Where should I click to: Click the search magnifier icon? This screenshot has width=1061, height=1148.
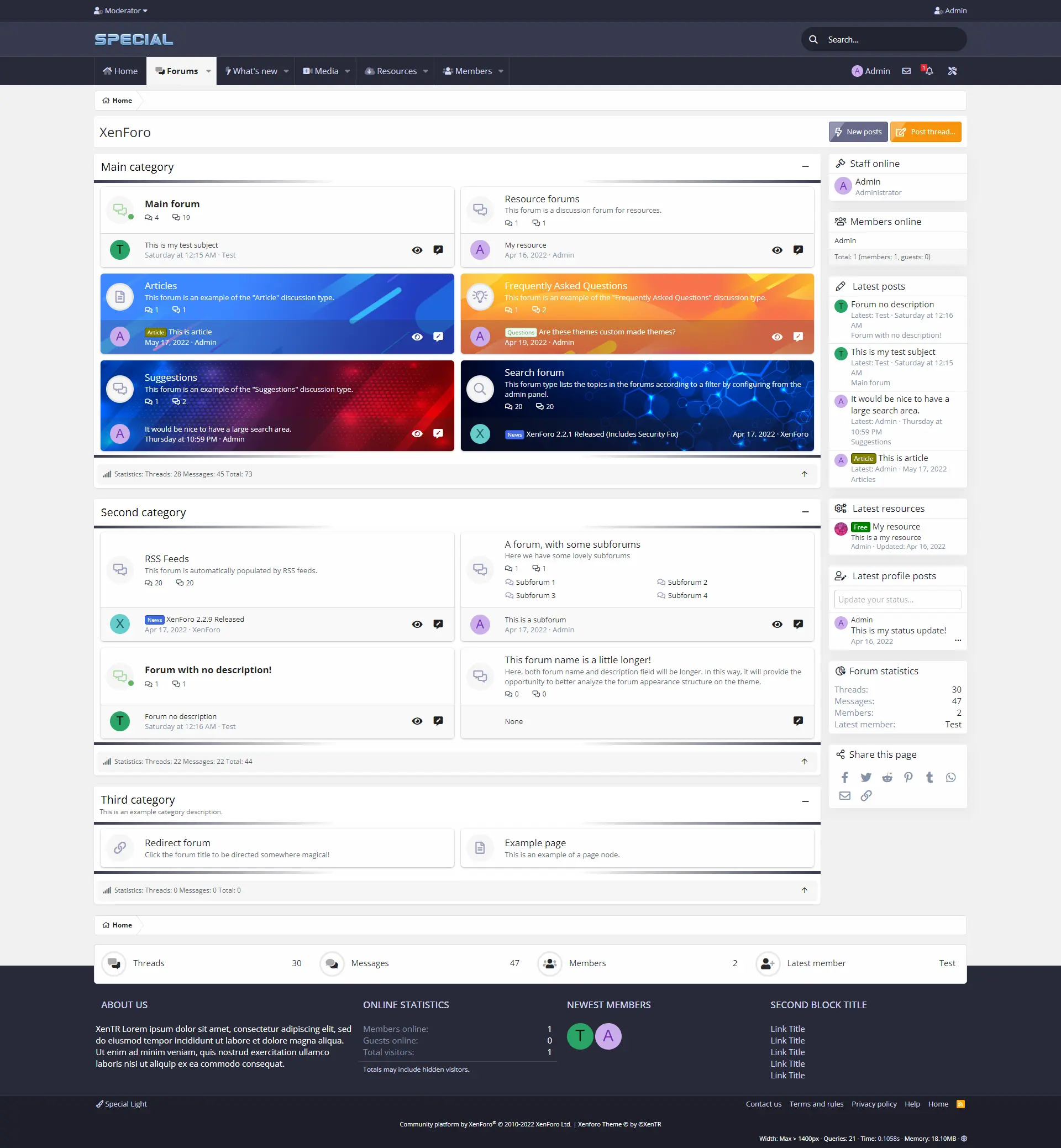813,40
